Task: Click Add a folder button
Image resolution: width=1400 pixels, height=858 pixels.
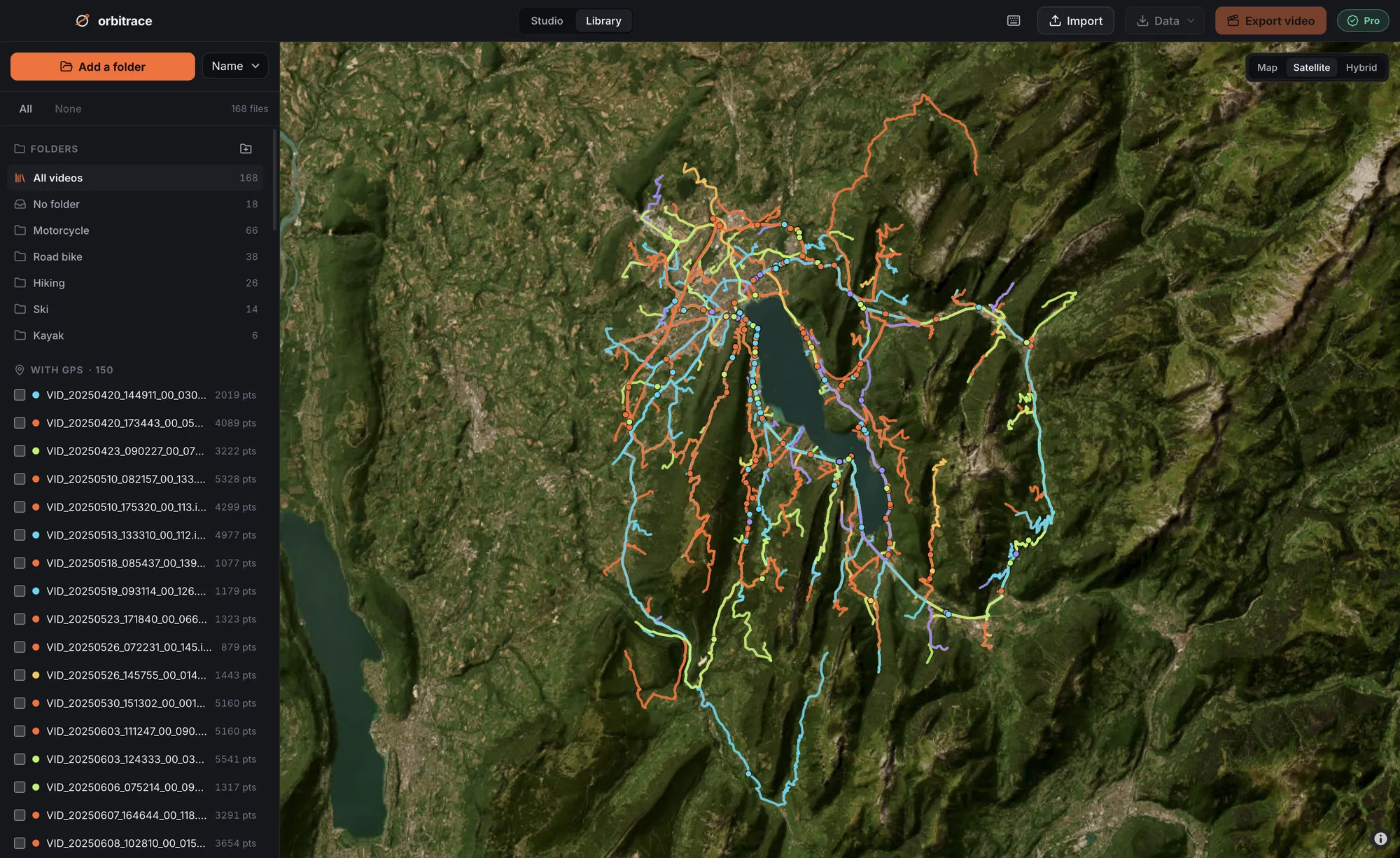Action: tap(103, 67)
